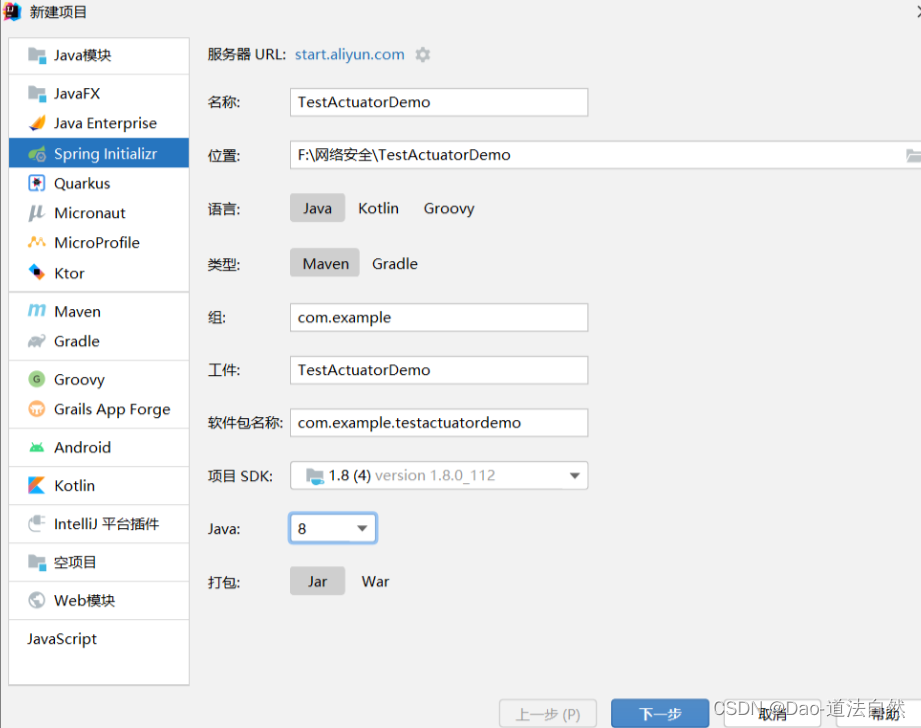Select Java as the language
This screenshot has height=728, width=921.
[317, 208]
